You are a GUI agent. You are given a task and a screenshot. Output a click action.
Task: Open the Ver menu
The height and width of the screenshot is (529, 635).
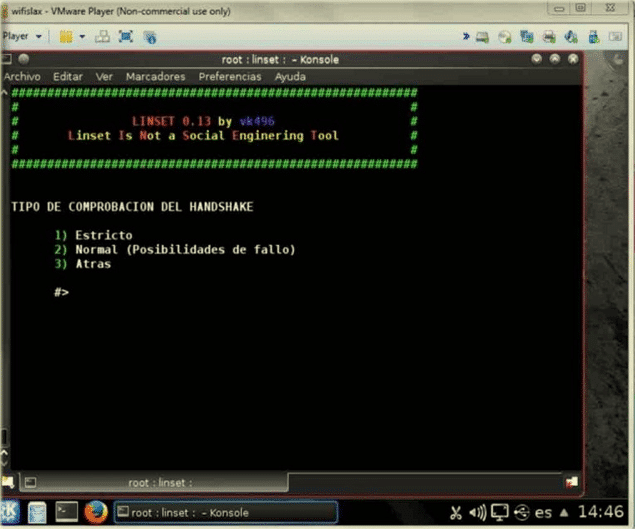pos(104,77)
